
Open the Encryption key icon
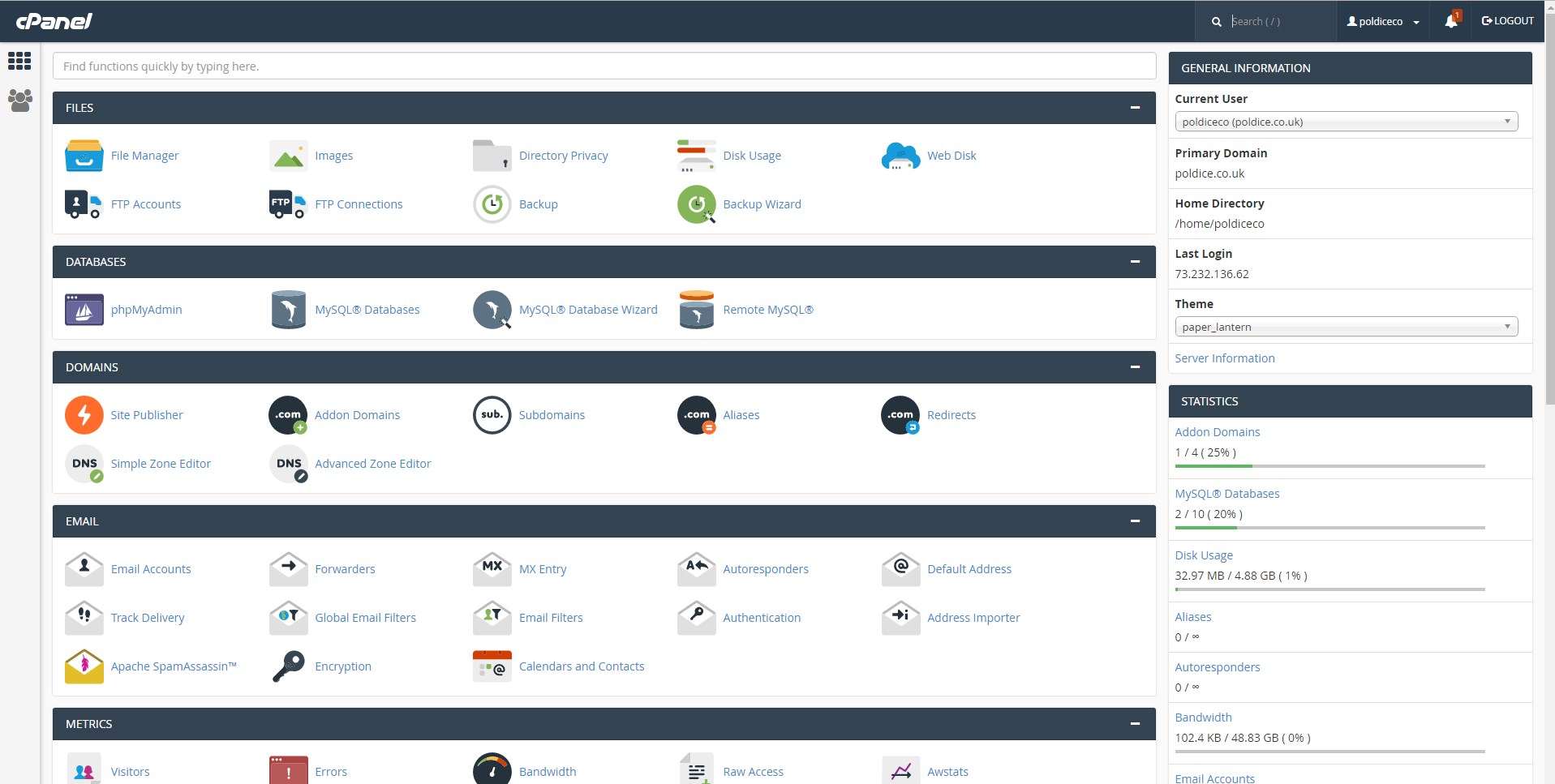288,666
